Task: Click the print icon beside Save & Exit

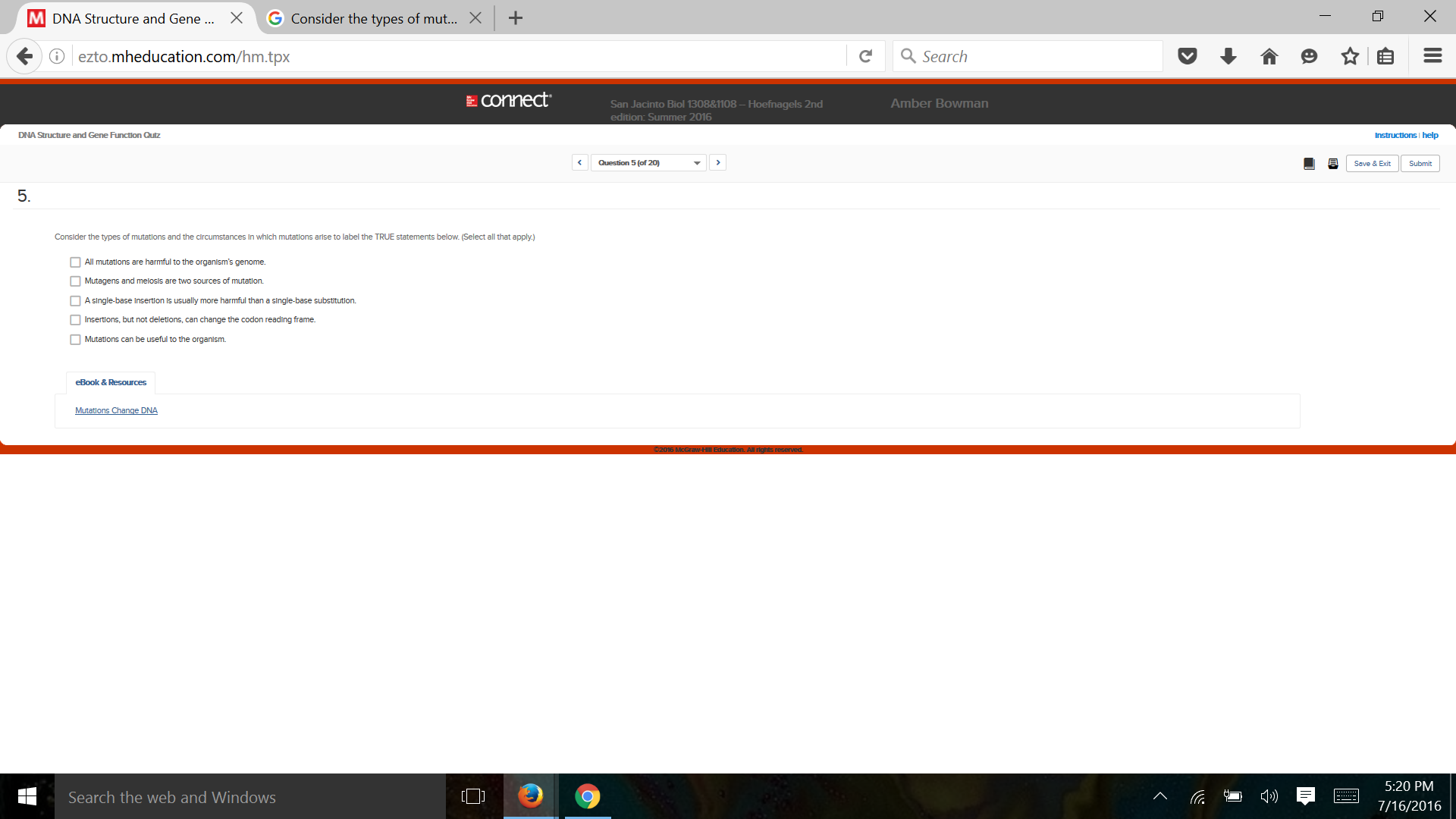Action: coord(1333,164)
